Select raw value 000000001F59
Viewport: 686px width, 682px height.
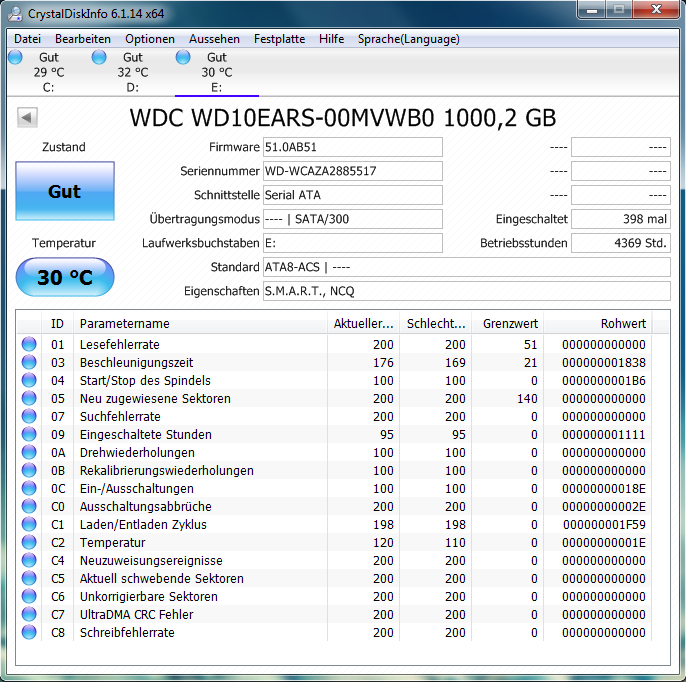point(604,525)
